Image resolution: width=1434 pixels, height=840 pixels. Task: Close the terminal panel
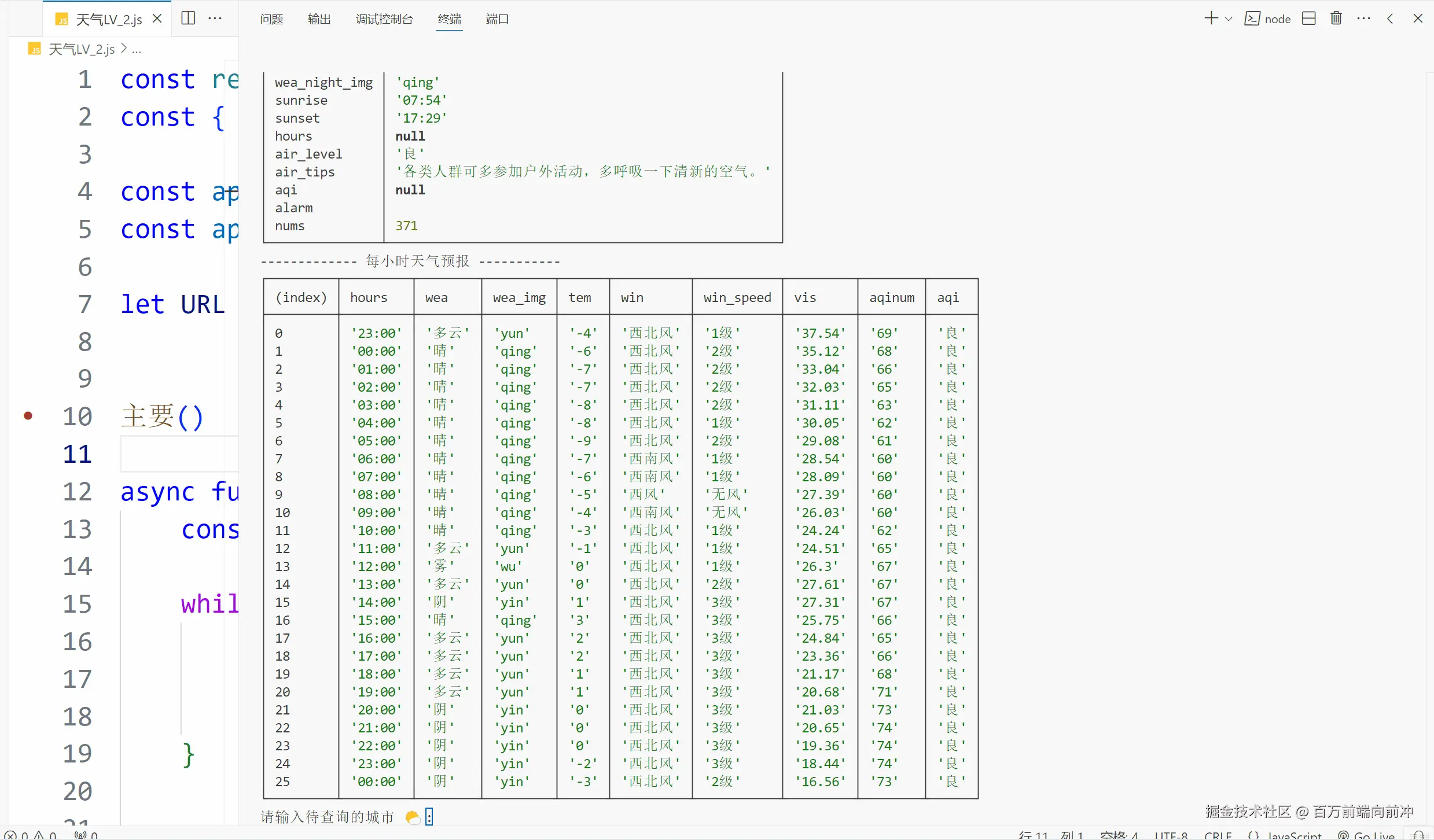[x=1418, y=19]
